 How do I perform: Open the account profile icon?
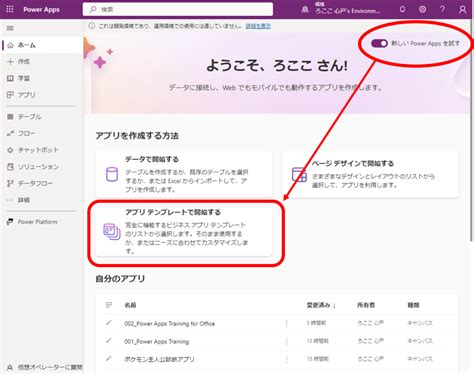tap(462, 9)
